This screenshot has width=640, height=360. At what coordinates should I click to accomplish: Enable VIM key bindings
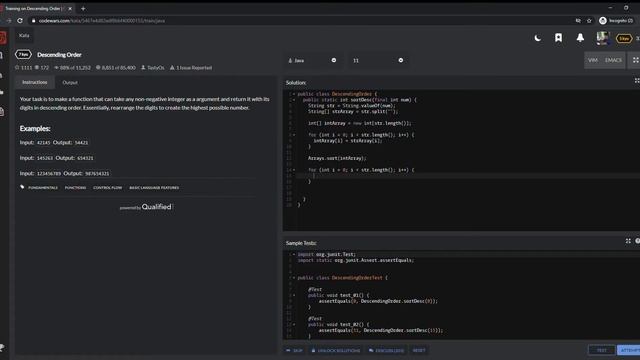(593, 60)
